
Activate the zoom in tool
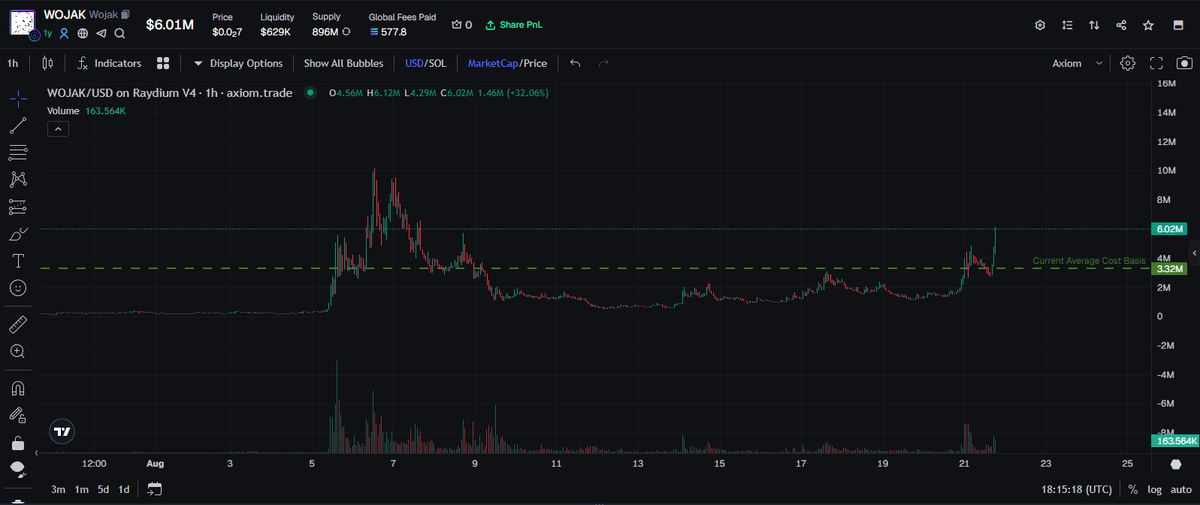[x=18, y=352]
